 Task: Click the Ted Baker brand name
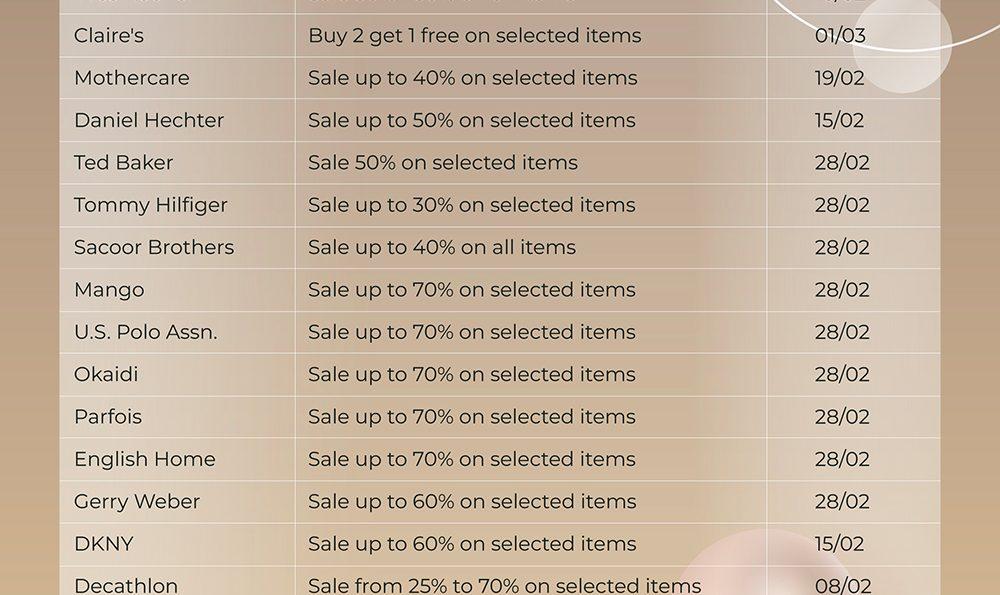coord(124,163)
